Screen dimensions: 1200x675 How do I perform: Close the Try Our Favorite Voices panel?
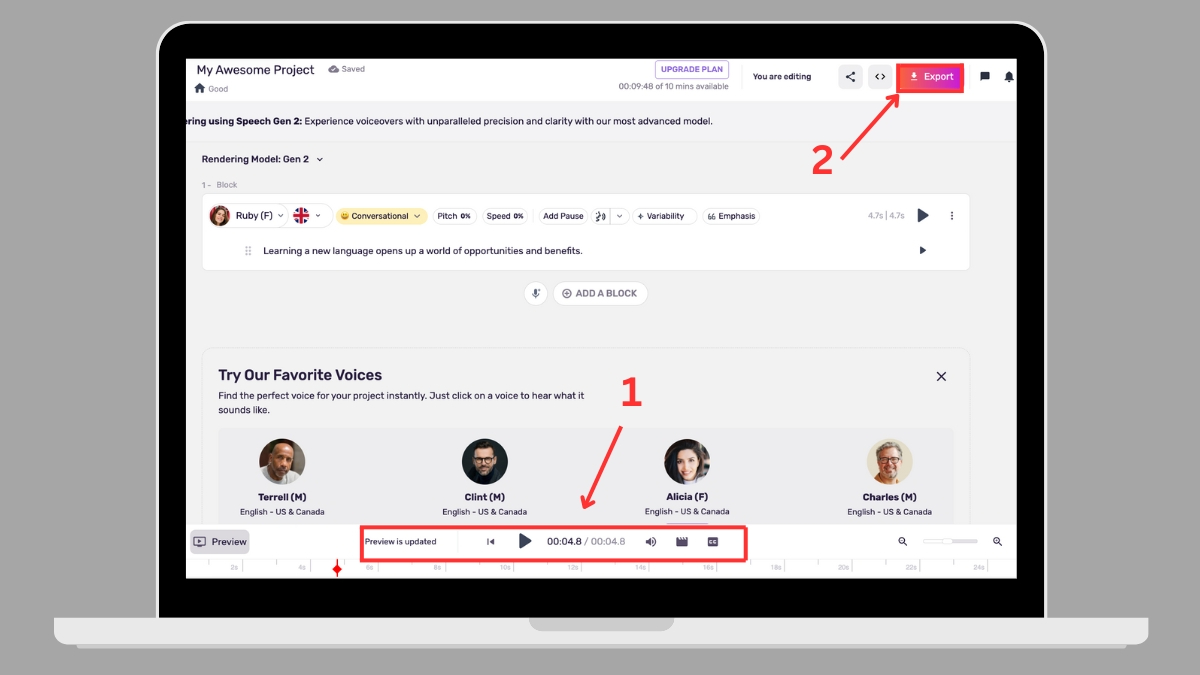941,377
